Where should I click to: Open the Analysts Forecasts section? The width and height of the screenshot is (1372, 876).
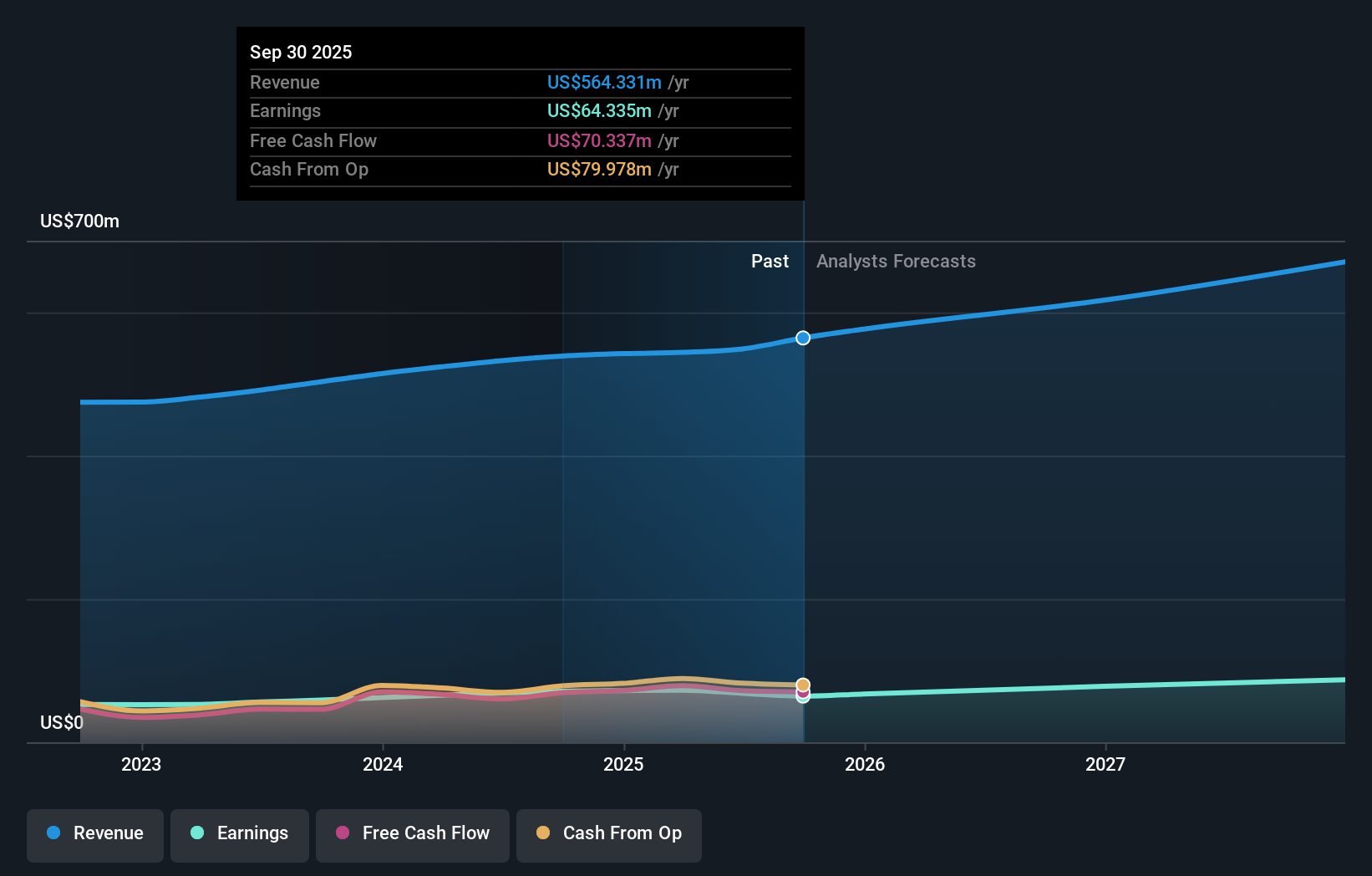[896, 261]
